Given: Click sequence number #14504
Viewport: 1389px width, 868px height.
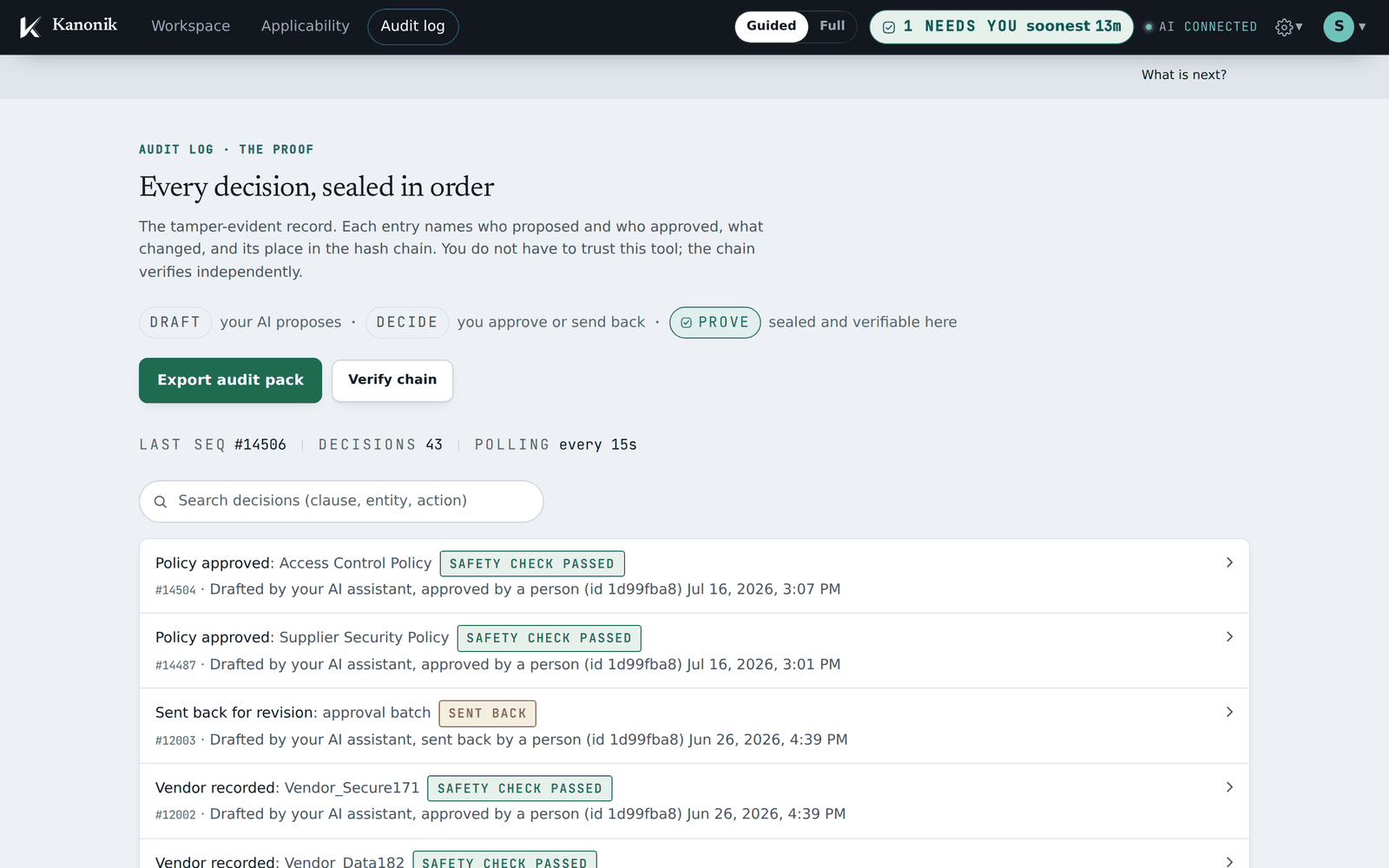Looking at the screenshot, I should pyautogui.click(x=175, y=590).
